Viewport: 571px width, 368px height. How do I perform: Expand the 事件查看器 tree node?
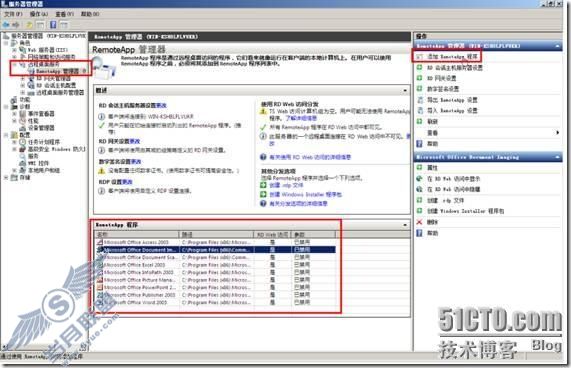pos(14,114)
